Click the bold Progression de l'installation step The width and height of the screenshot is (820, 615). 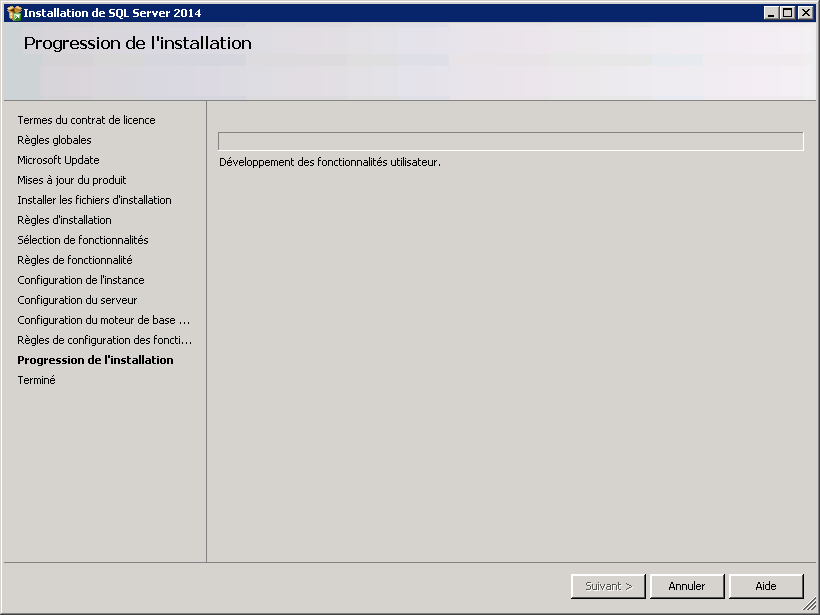coord(95,360)
